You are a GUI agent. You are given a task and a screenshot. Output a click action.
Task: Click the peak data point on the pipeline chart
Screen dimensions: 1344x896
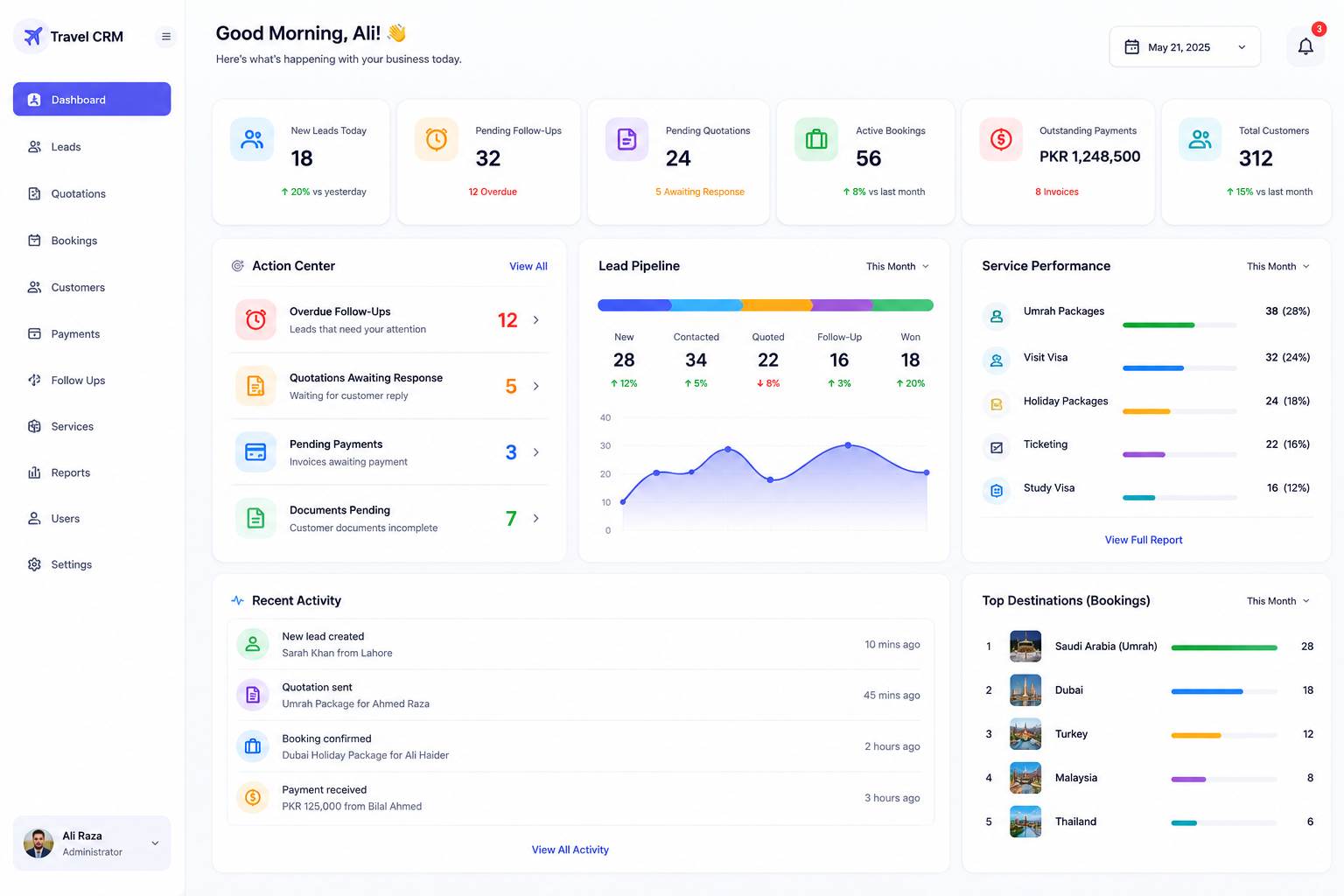(848, 445)
